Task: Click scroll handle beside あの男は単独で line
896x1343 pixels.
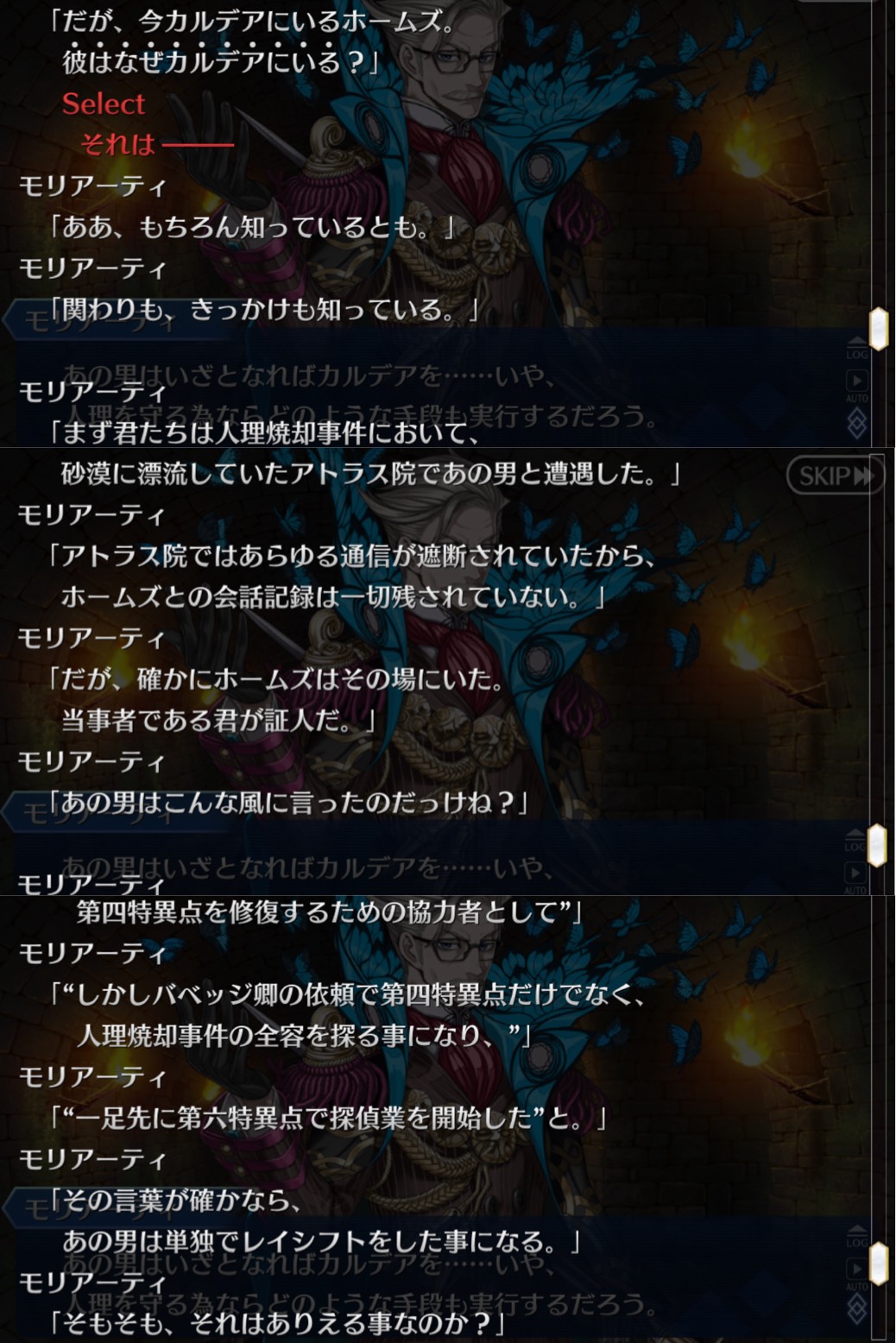Action: tap(878, 1264)
